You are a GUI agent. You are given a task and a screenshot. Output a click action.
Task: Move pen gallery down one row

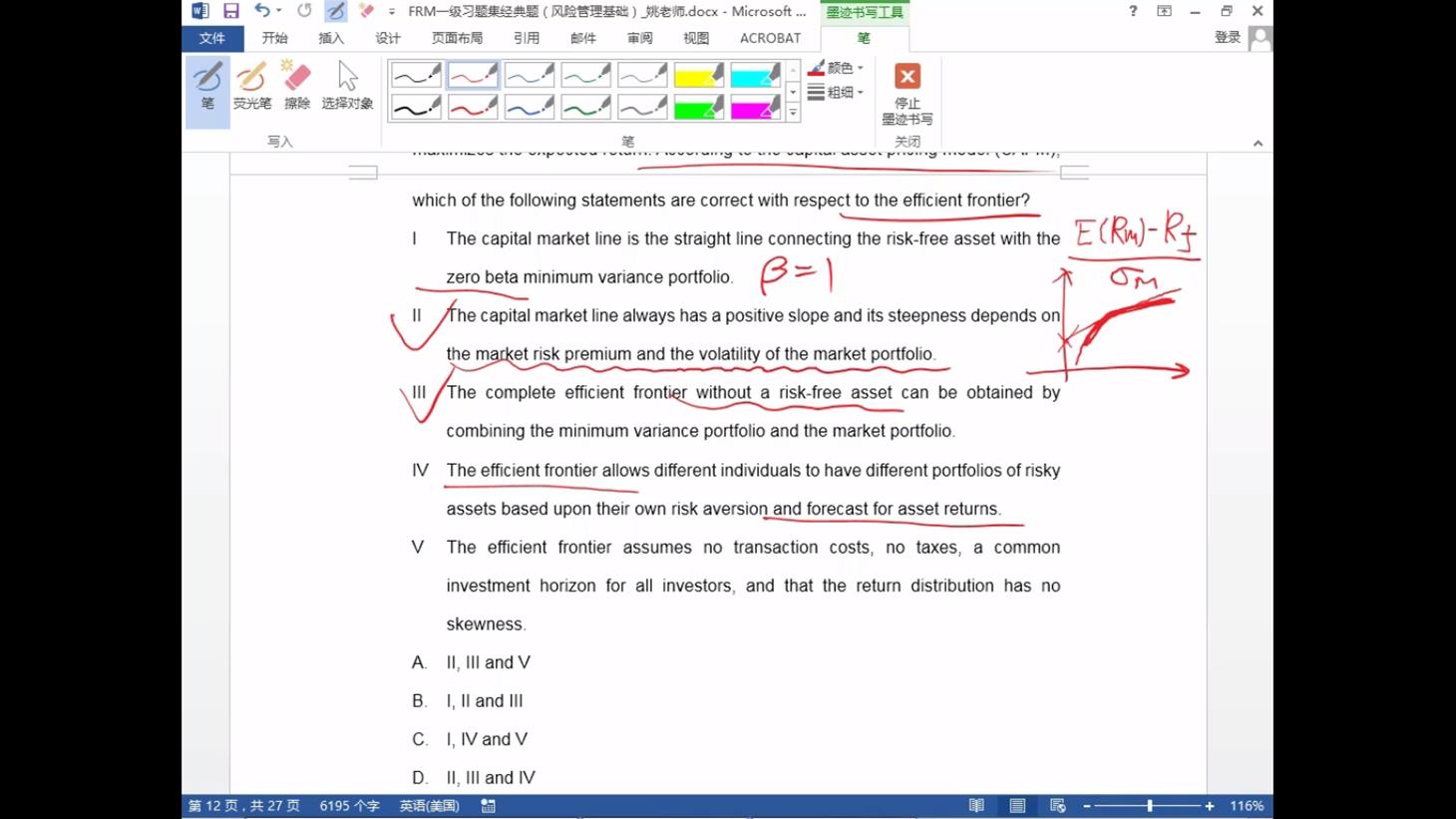[x=793, y=92]
